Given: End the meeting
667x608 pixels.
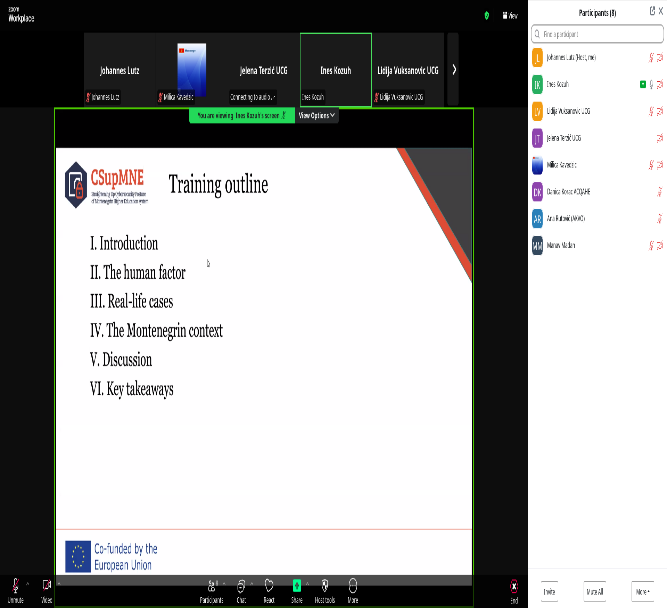Looking at the screenshot, I should click(x=514, y=591).
